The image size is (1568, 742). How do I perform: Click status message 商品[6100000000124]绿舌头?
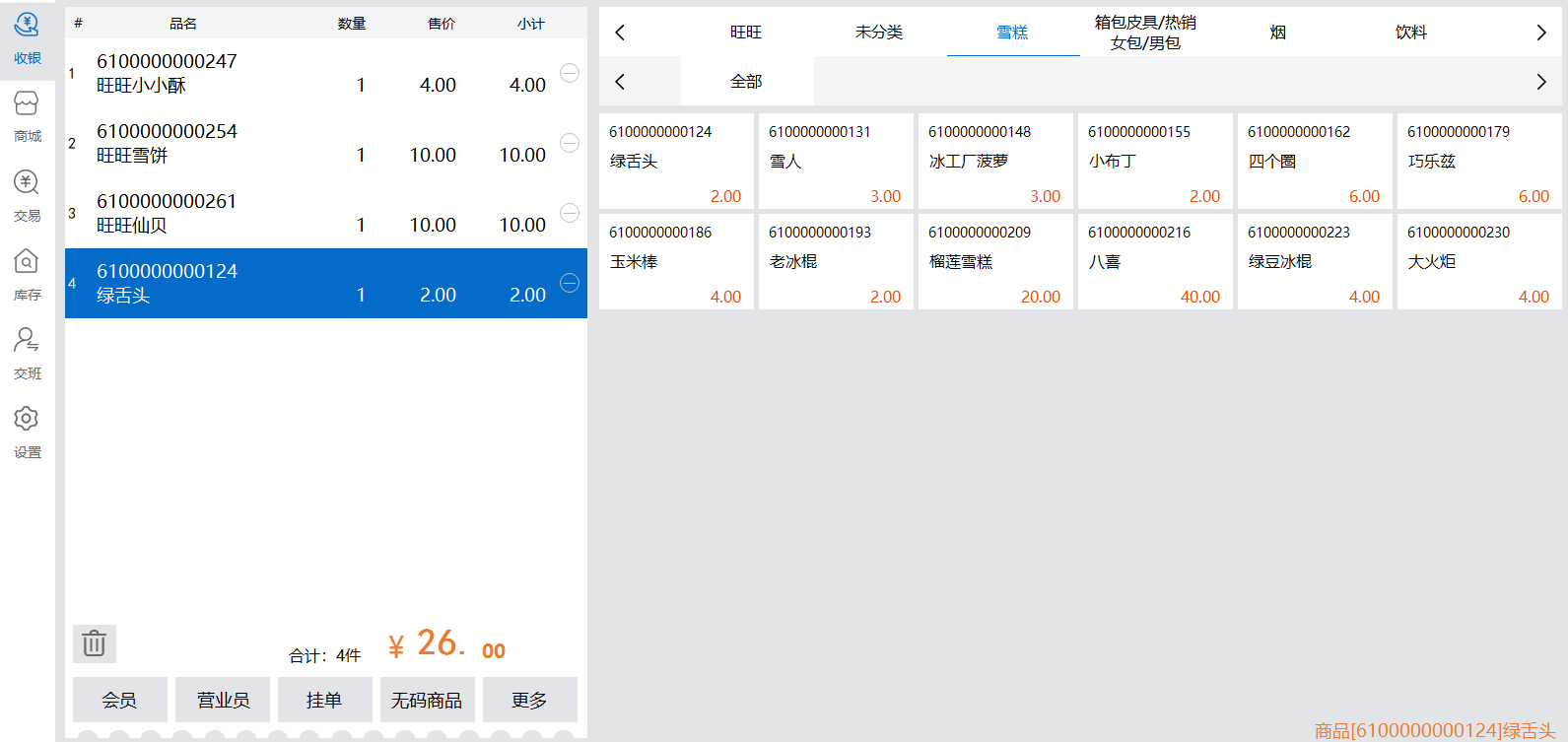(1435, 730)
